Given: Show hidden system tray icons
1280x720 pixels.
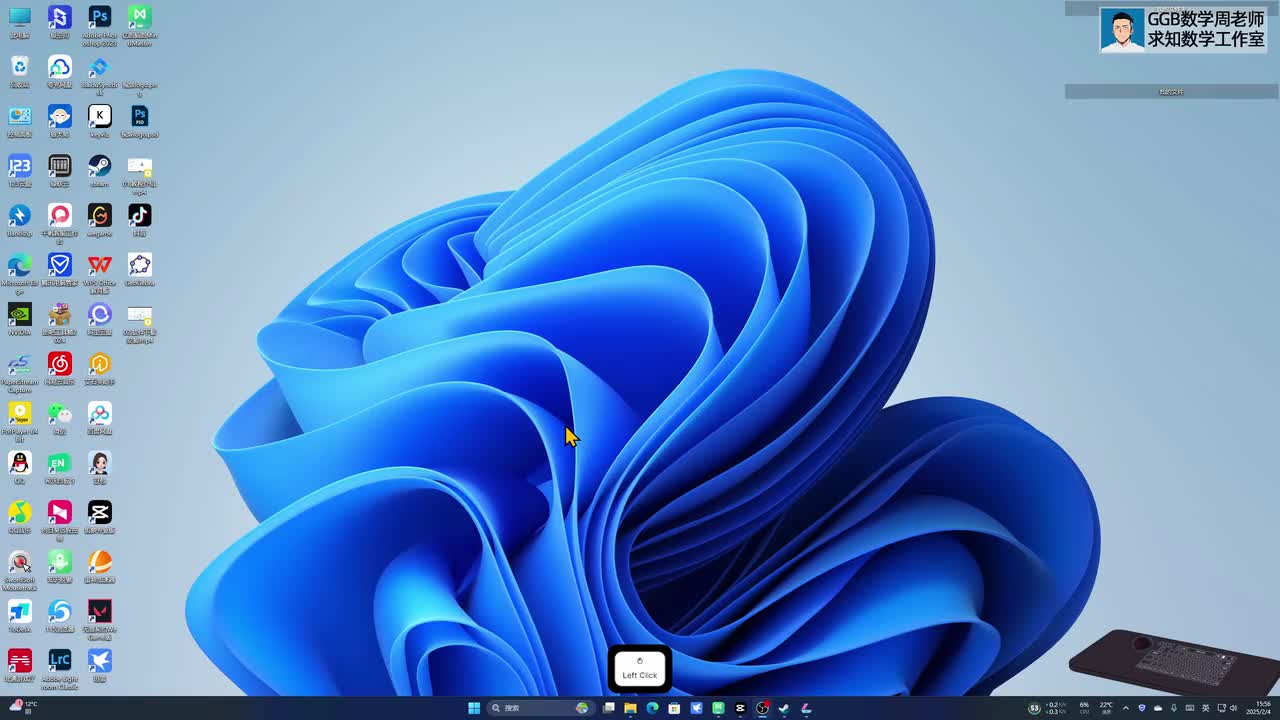Looking at the screenshot, I should (1126, 708).
